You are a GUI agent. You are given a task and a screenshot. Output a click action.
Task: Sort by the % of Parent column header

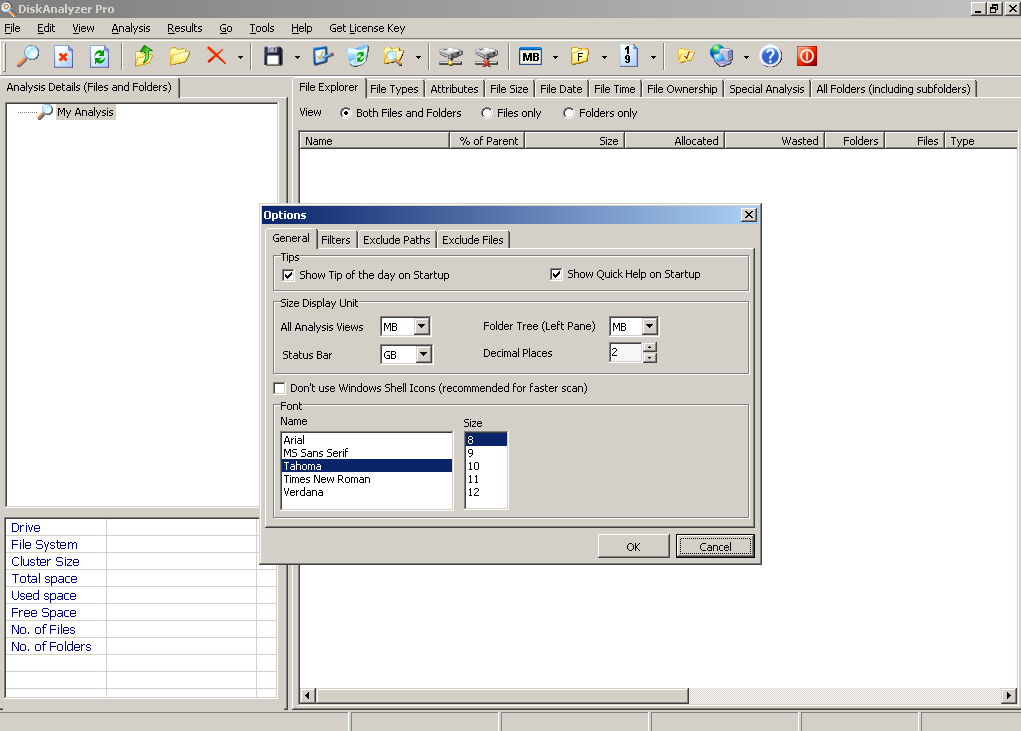[487, 141]
